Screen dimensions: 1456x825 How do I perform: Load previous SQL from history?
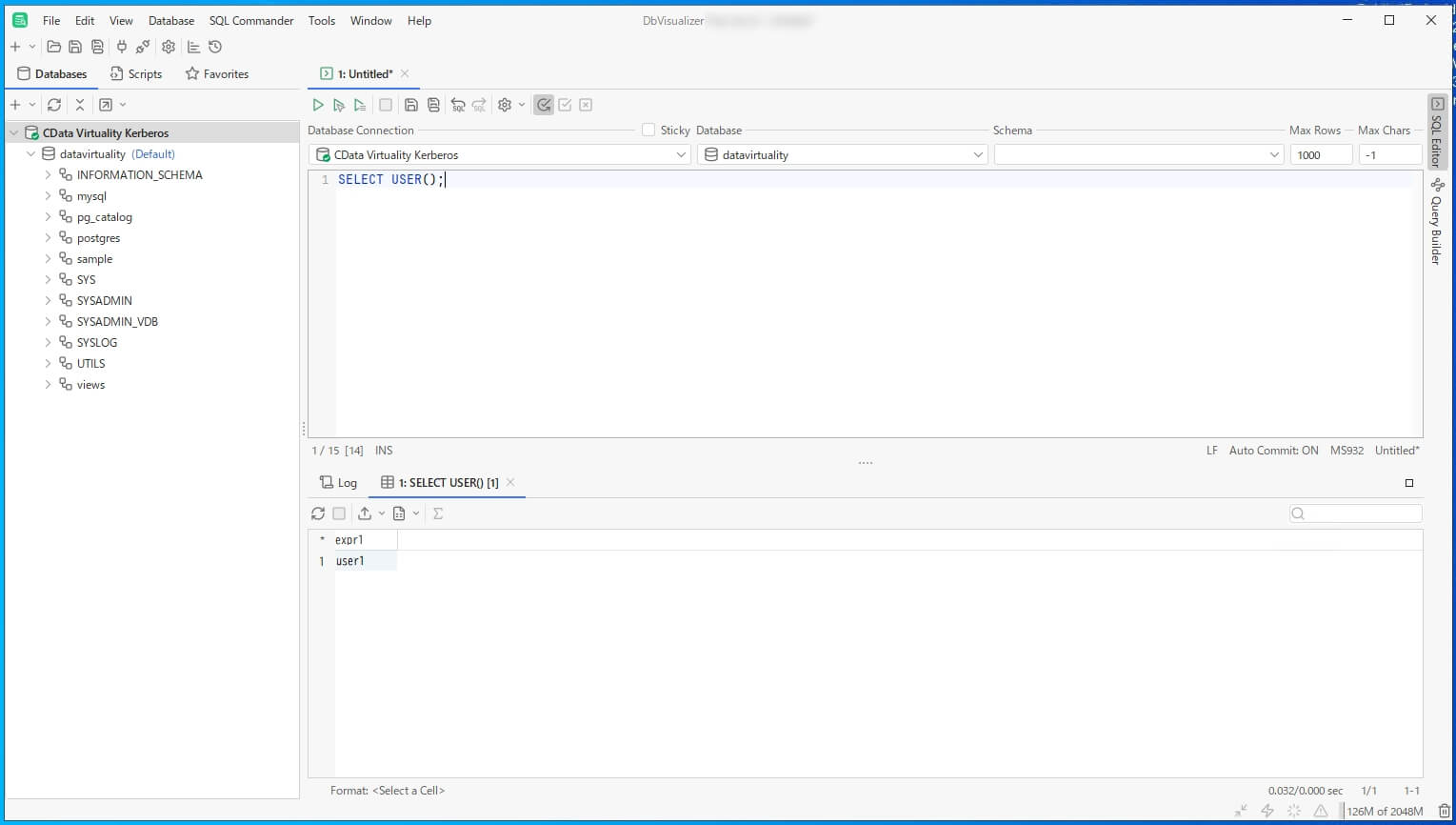pos(458,105)
